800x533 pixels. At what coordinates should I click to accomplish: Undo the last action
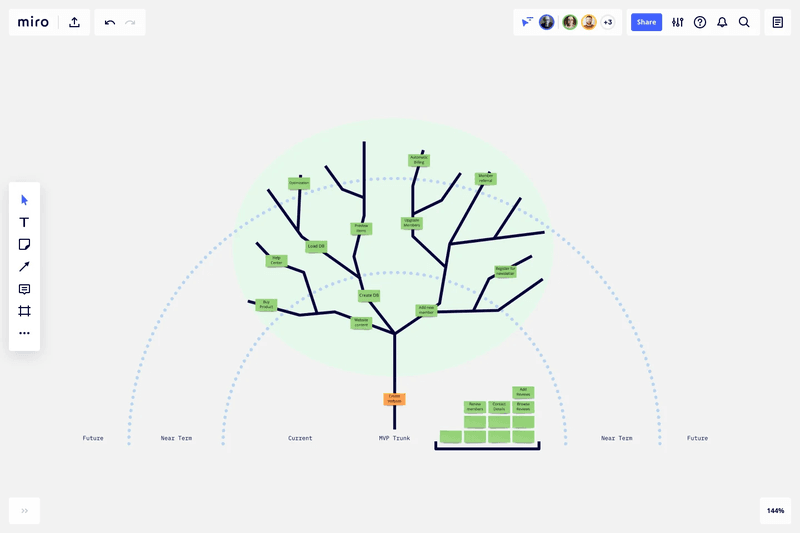pyautogui.click(x=110, y=22)
